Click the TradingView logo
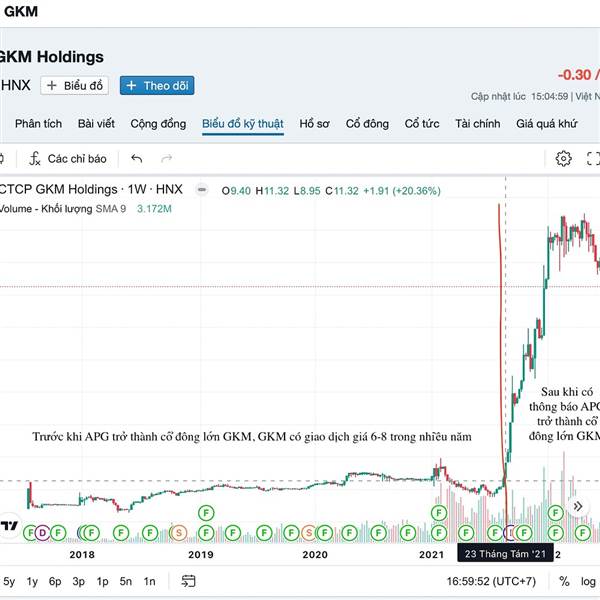 9,526
